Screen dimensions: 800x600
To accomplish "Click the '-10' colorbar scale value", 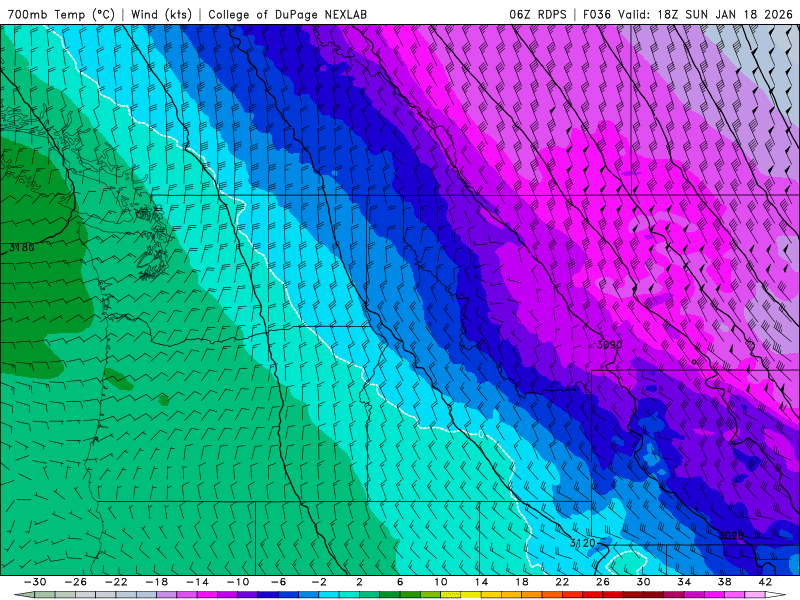I will [x=238, y=582].
